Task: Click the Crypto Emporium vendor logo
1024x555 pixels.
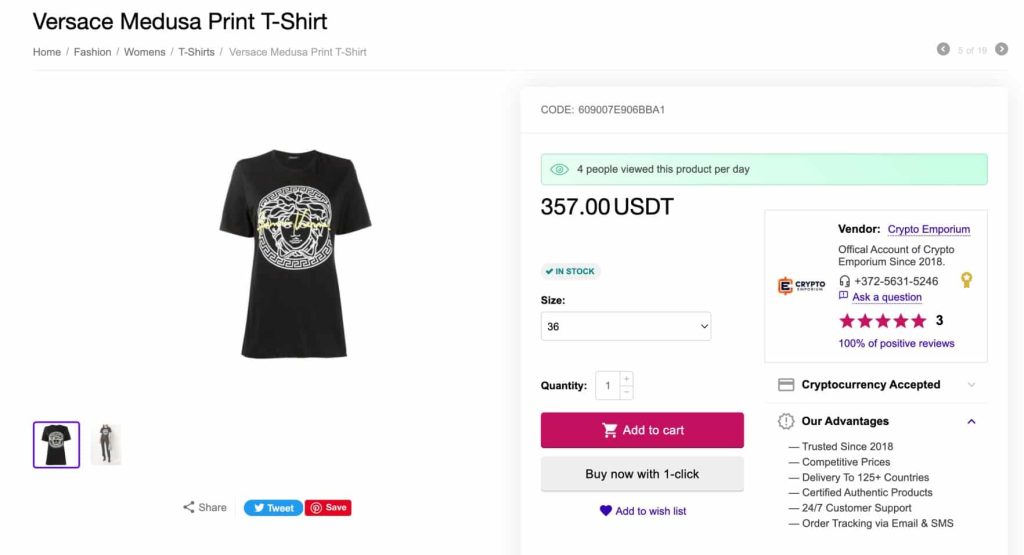Action: (801, 285)
